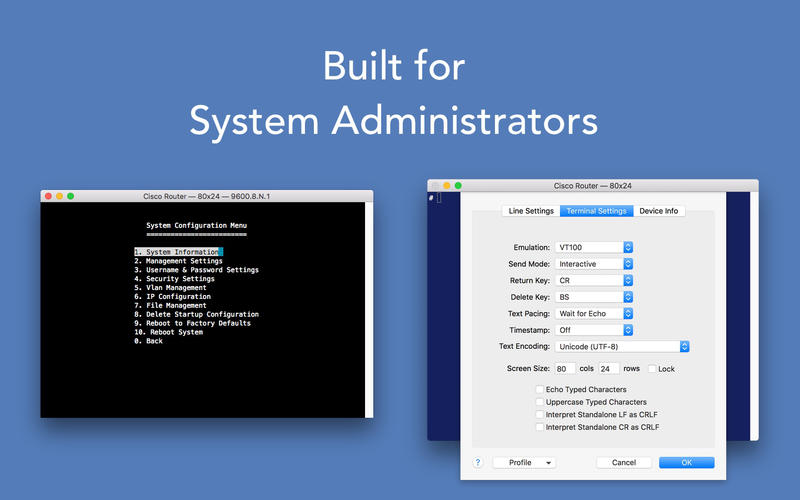The width and height of the screenshot is (800, 500).
Task: Enable Echo Typed Characters checkbox
Action: point(540,389)
